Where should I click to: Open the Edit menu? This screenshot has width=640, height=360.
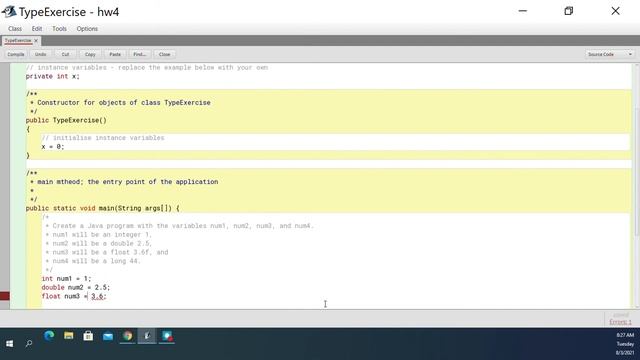[37, 29]
